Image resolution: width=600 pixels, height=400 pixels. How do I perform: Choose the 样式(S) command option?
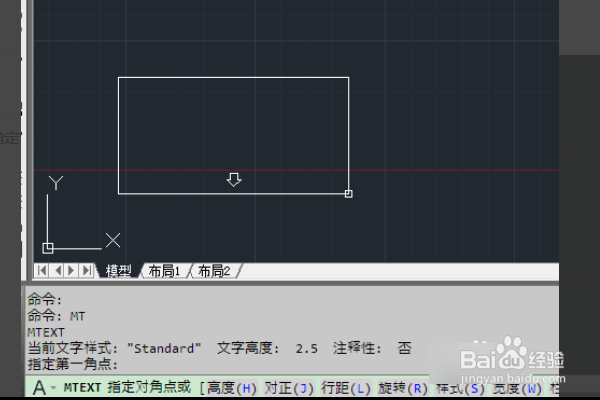tap(460, 388)
